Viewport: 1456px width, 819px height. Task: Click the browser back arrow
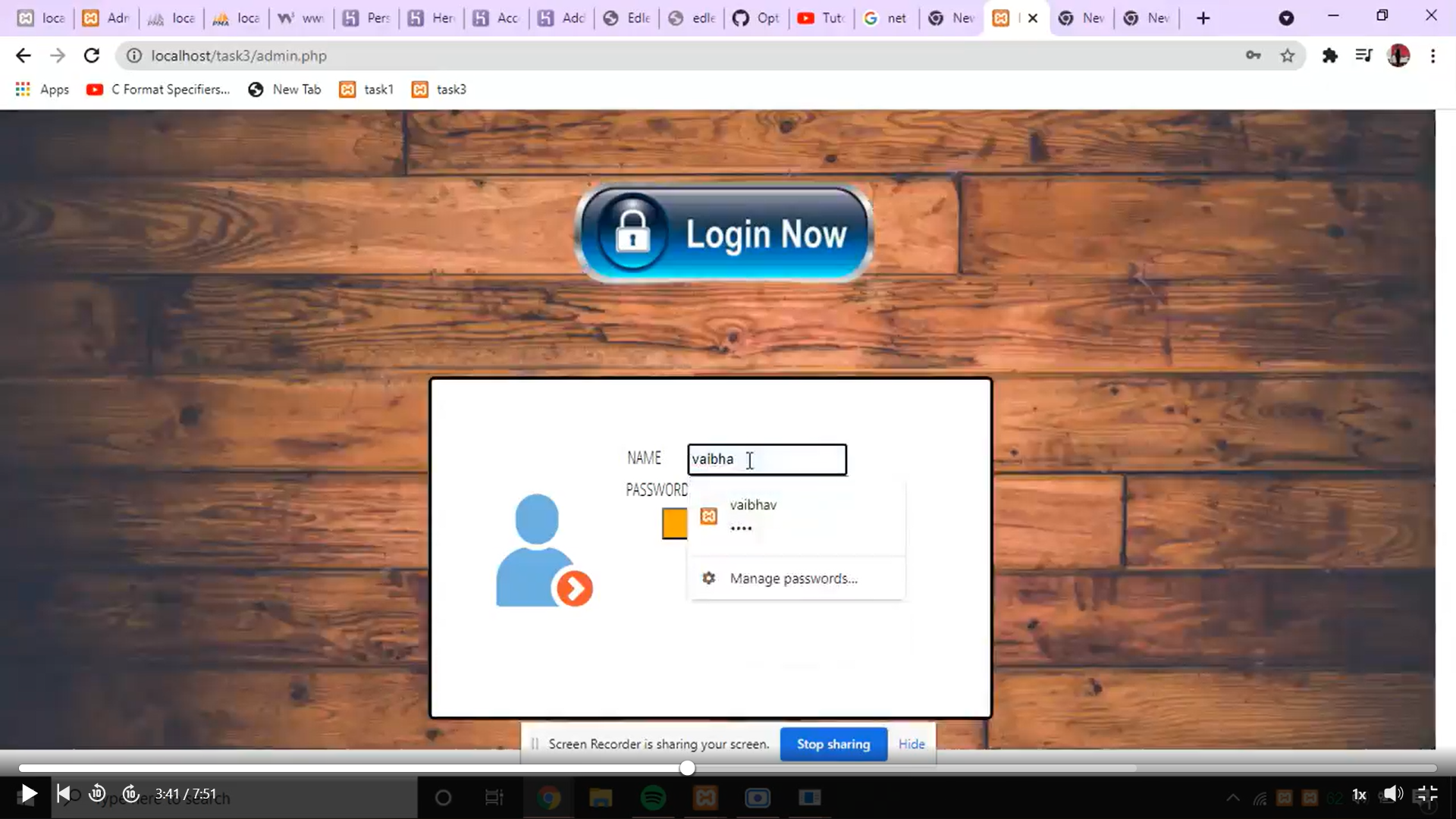pyautogui.click(x=23, y=55)
